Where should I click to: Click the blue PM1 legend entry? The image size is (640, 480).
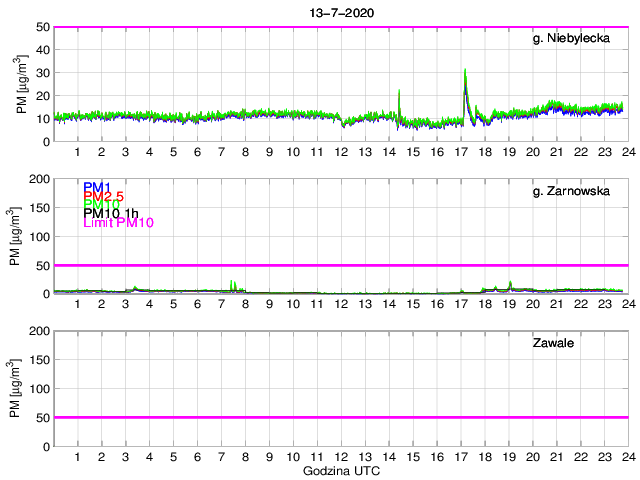(x=97, y=187)
